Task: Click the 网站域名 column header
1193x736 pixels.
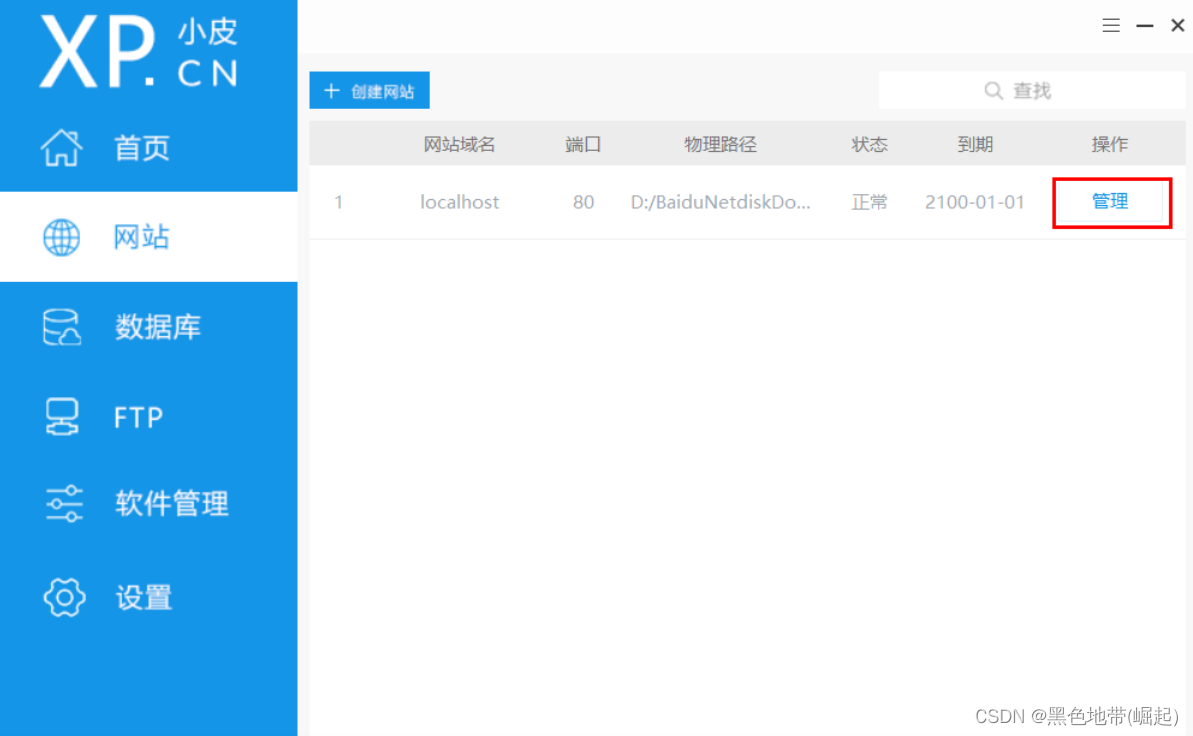Action: [x=459, y=144]
